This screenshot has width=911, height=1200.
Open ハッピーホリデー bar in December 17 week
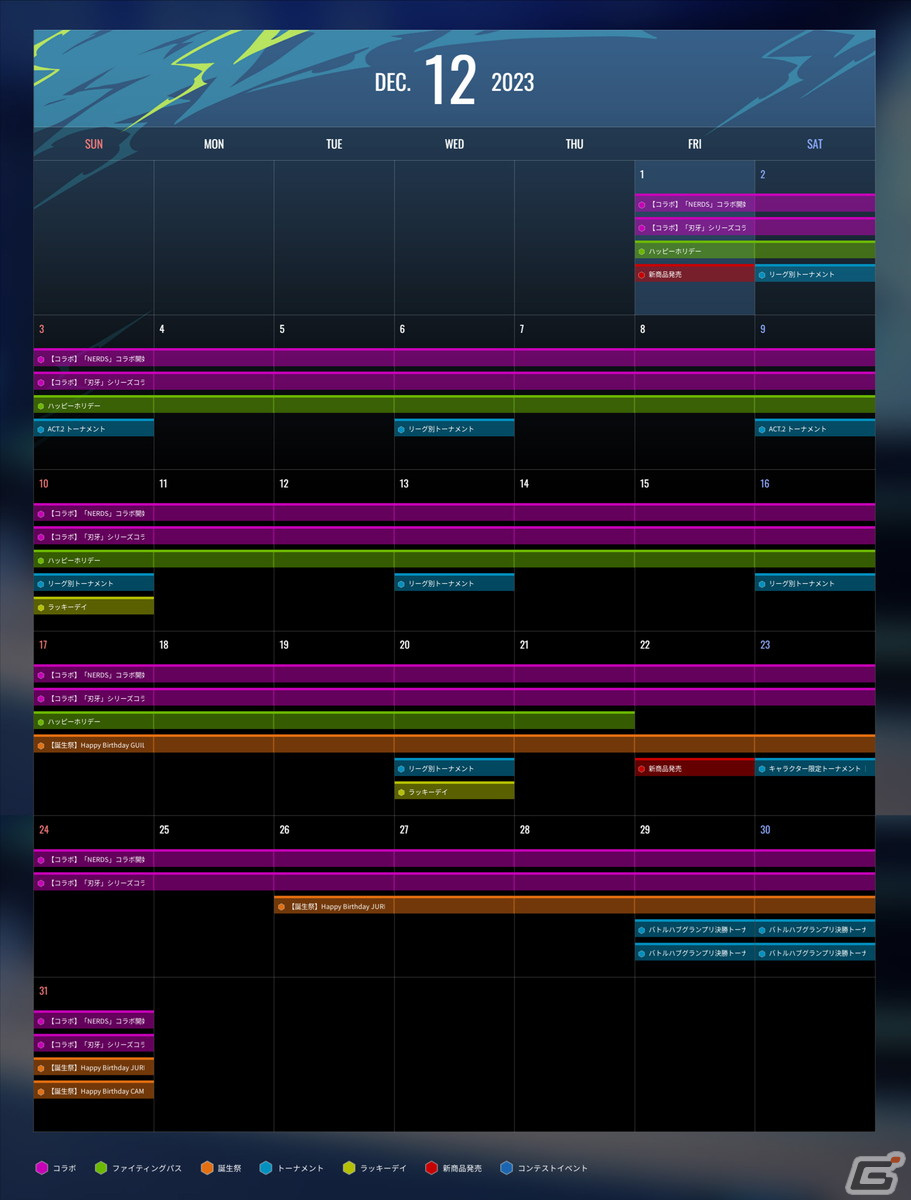click(x=334, y=721)
